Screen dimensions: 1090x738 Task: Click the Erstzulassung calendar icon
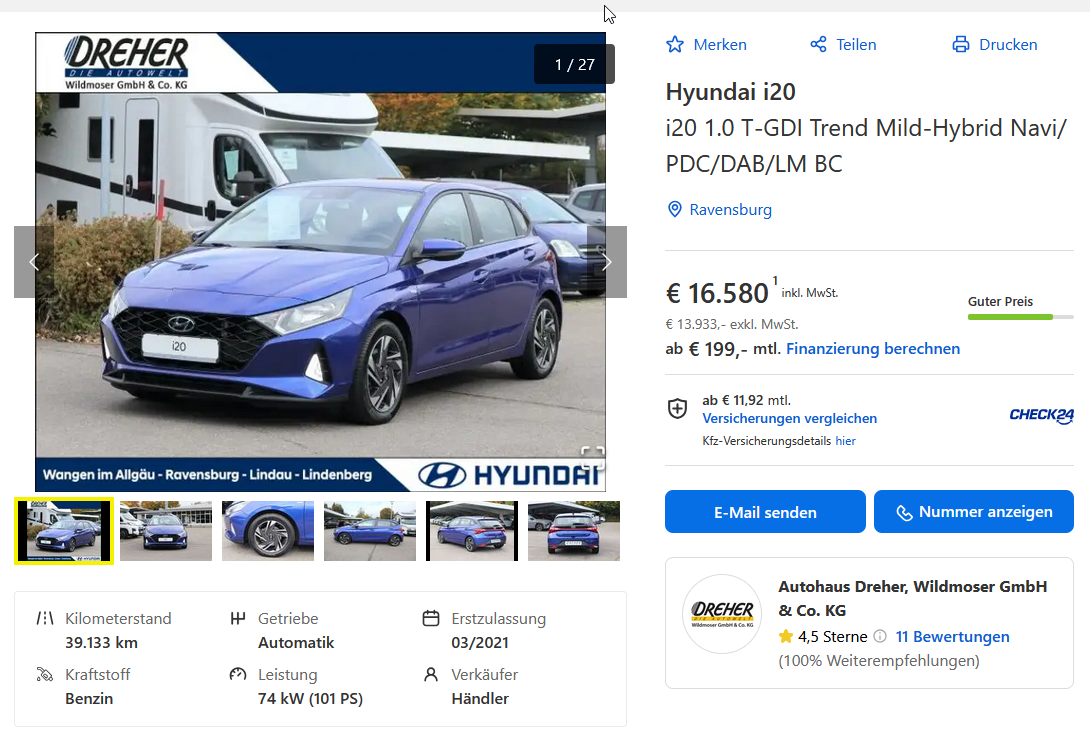431,618
